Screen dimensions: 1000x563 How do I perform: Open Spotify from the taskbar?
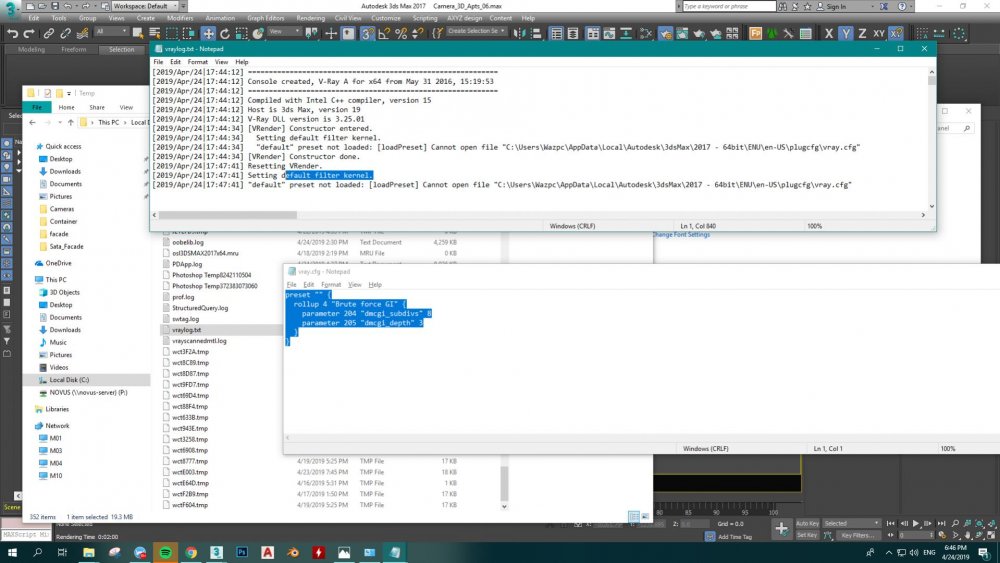[x=163, y=551]
